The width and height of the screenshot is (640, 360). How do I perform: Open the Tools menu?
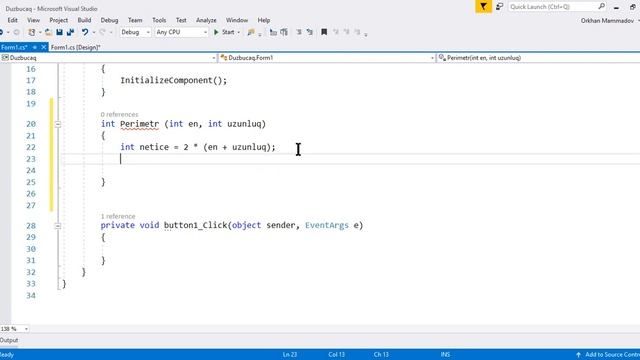pos(159,20)
